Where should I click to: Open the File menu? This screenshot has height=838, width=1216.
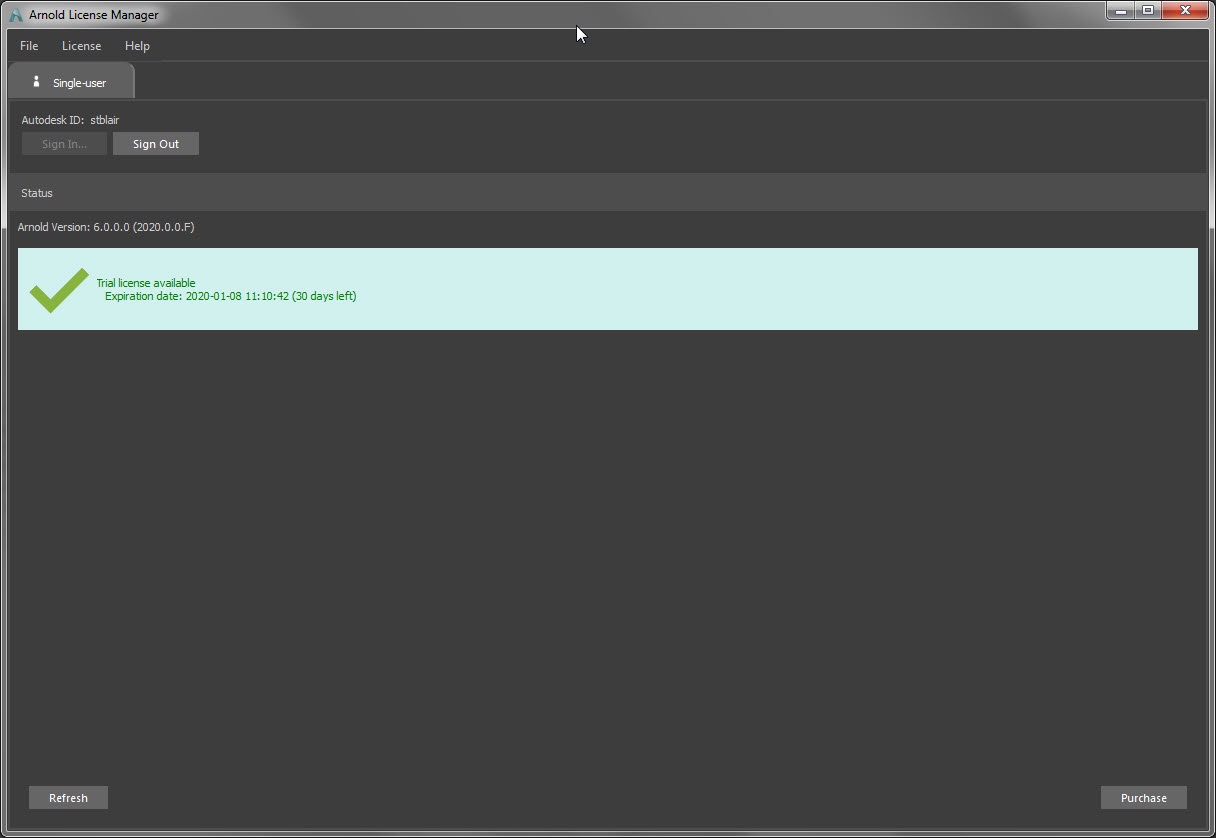click(x=29, y=46)
